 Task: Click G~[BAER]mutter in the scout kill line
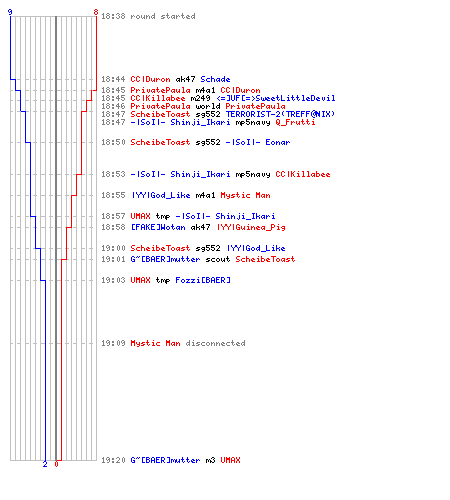coord(165,259)
